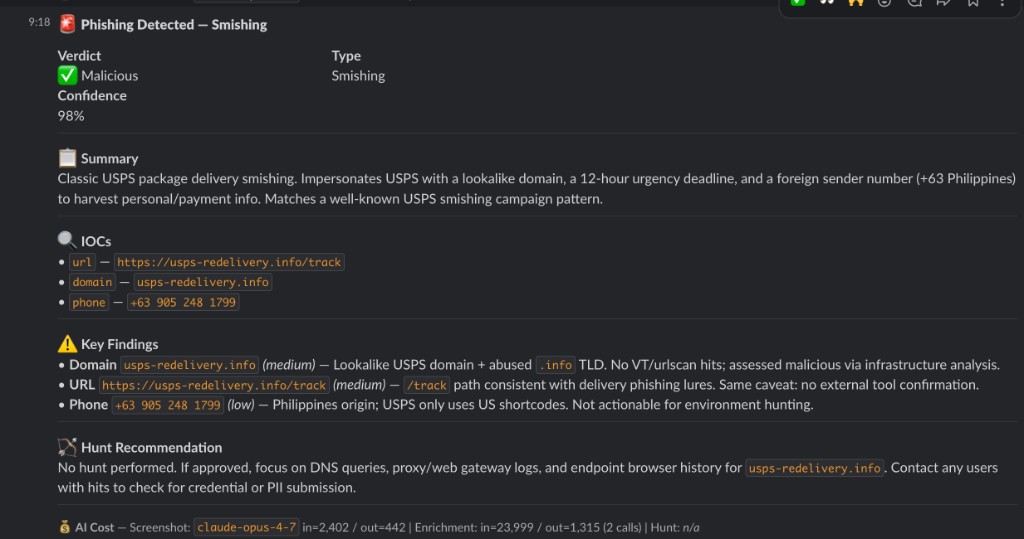Click the "Confidence" field label
1024x539 pixels.
coord(92,95)
